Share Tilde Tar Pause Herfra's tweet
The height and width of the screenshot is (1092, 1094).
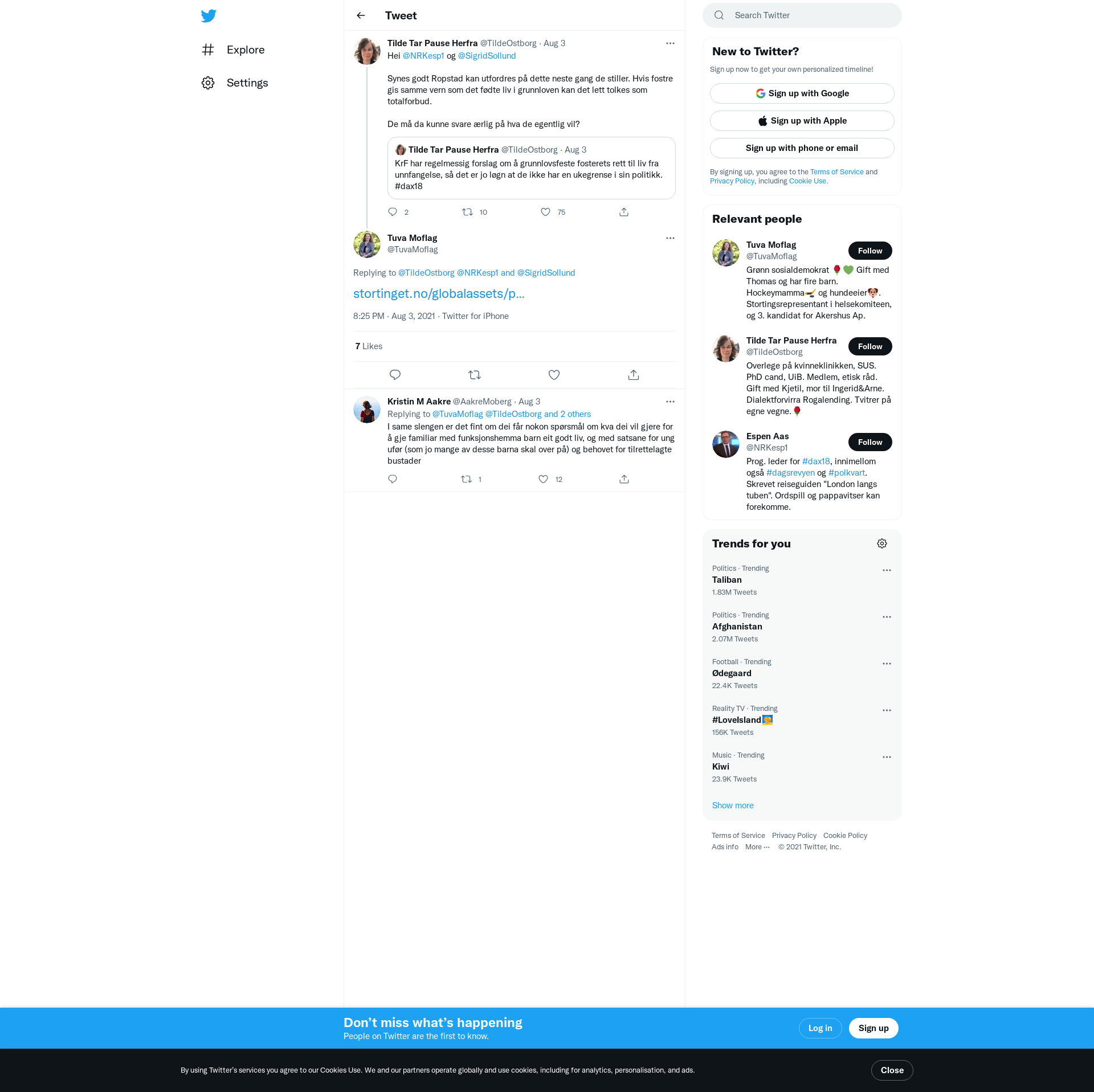tap(624, 212)
